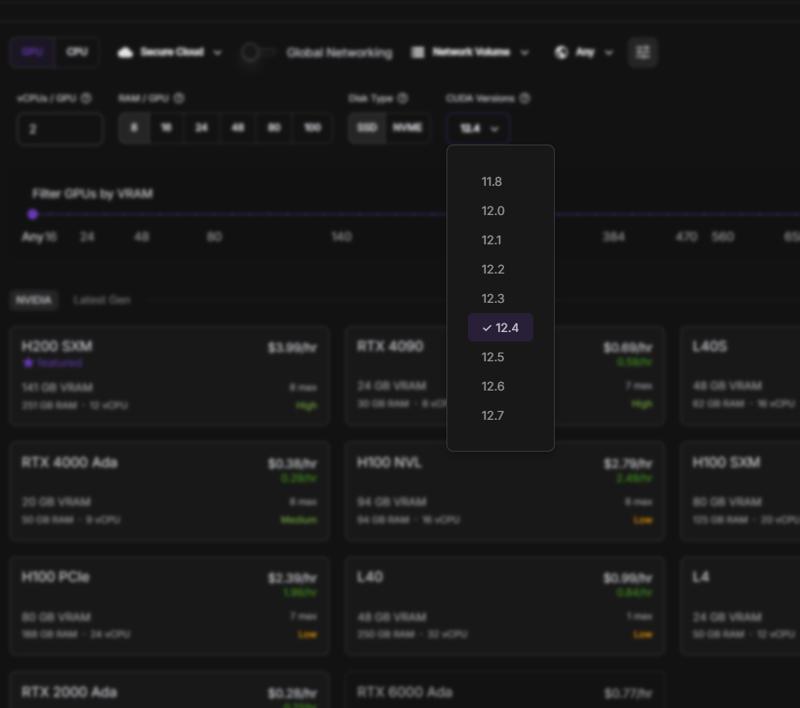The width and height of the screenshot is (800, 708).
Task: Select 16 GB RAM per GPU option
Action: tap(166, 128)
